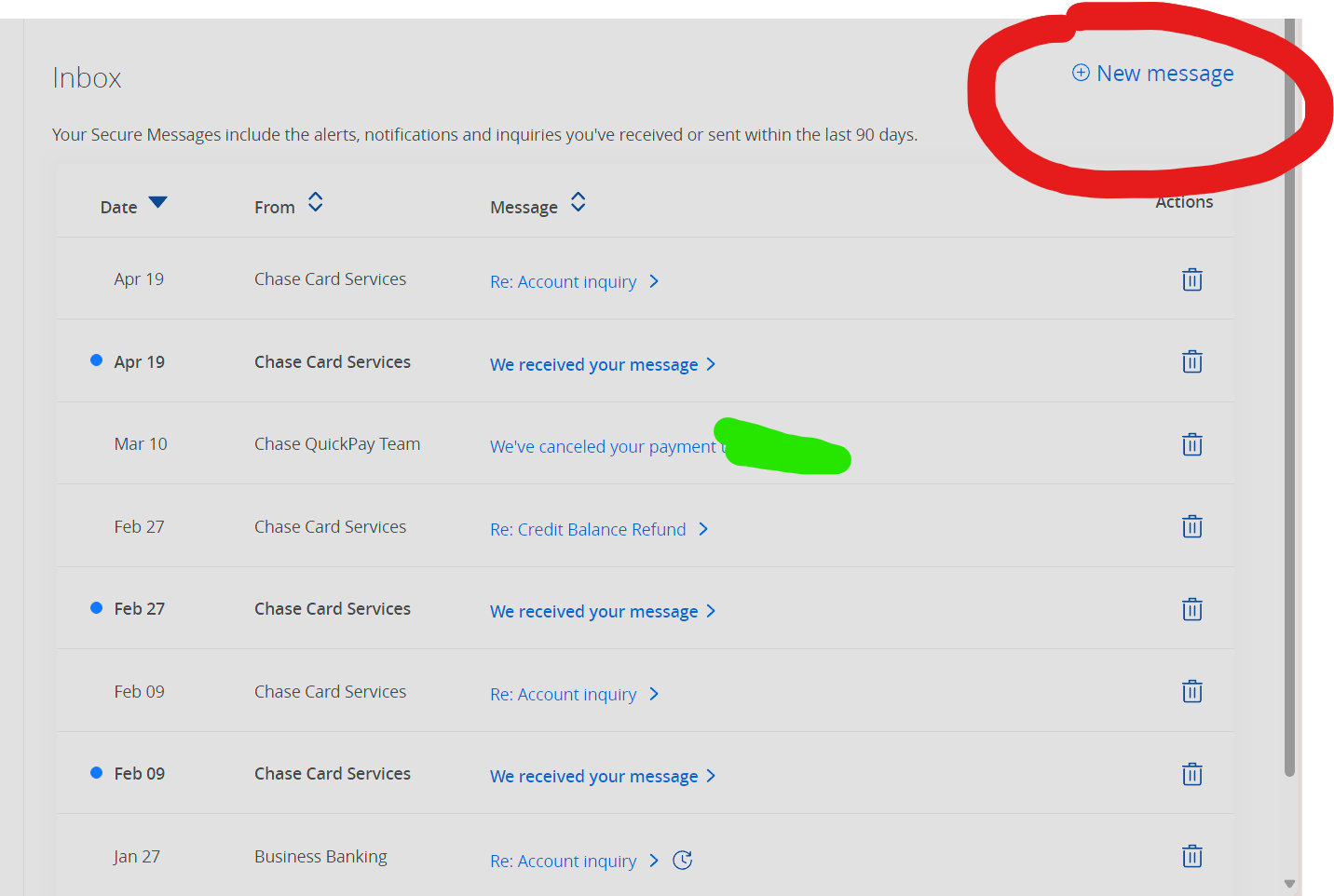Open unread Apr 19 We received your message

pos(593,364)
